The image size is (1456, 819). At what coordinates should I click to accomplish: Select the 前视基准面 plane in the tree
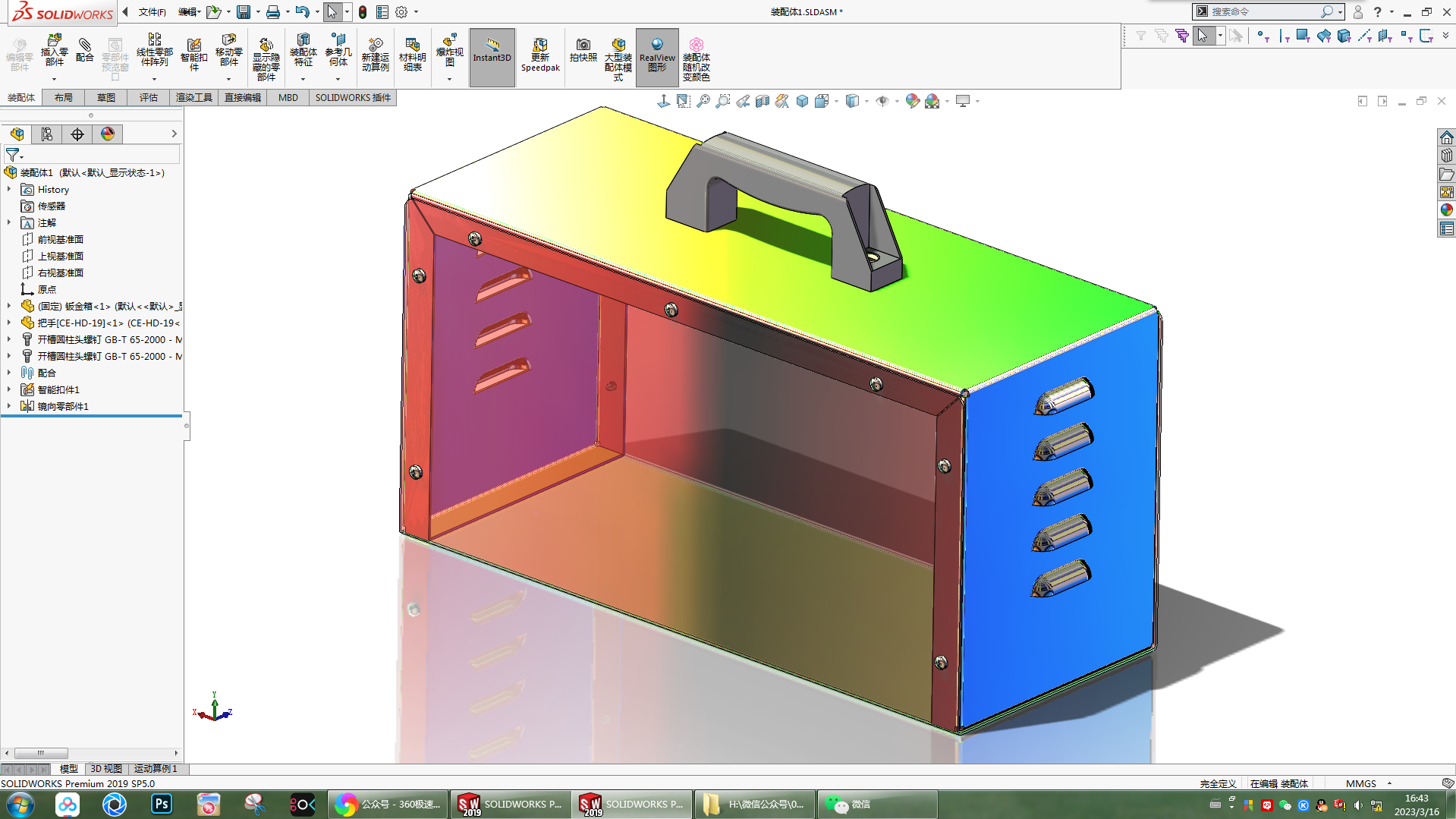(x=53, y=239)
